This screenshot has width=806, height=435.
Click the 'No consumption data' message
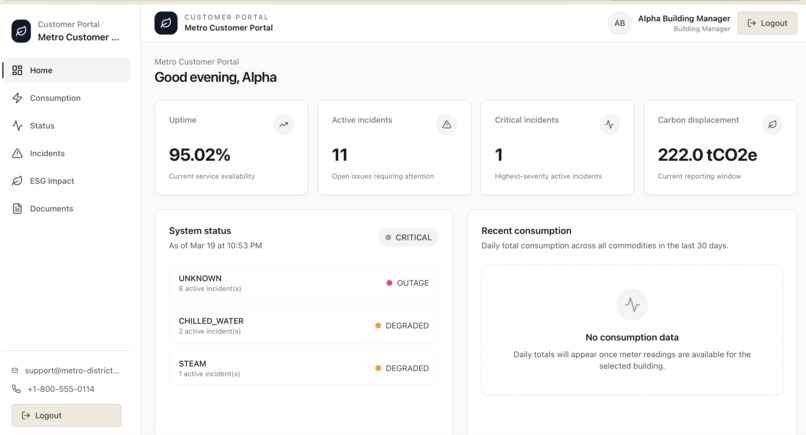632,337
